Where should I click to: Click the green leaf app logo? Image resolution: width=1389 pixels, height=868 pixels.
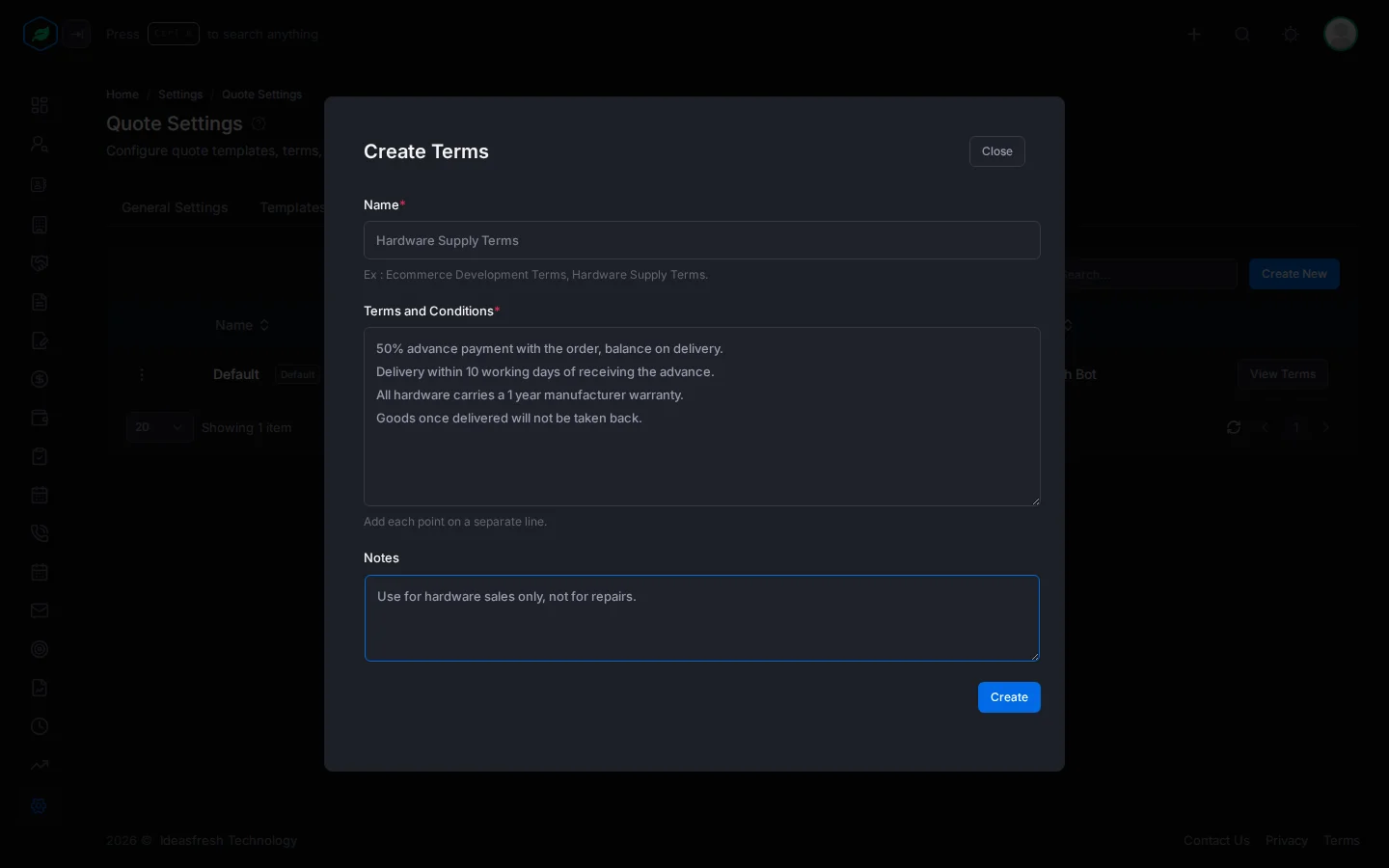point(41,34)
